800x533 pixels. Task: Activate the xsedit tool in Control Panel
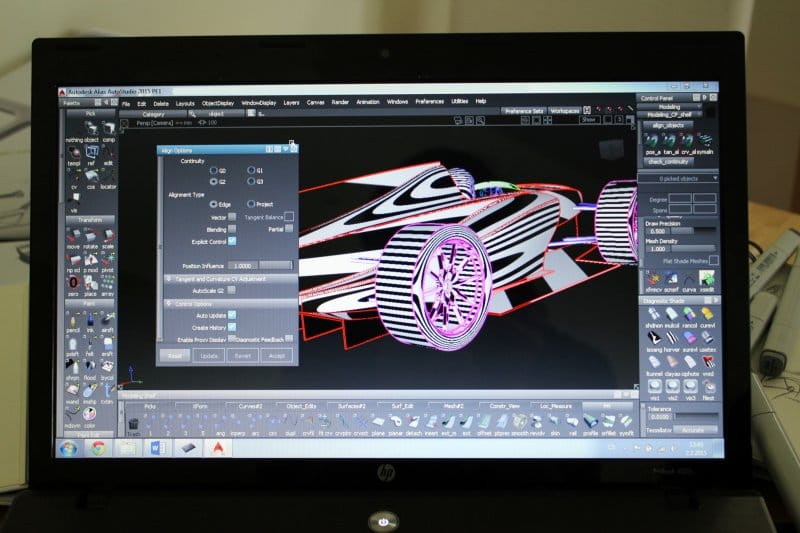point(707,280)
